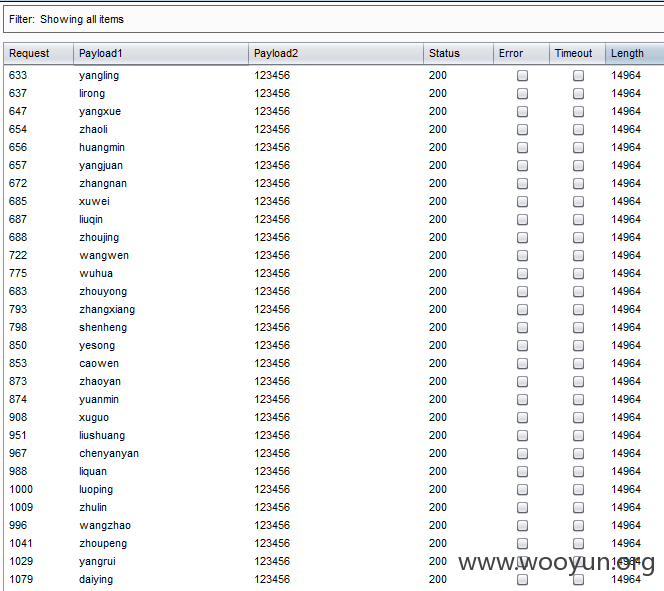Sort by the Payload1 column header

pos(161,53)
